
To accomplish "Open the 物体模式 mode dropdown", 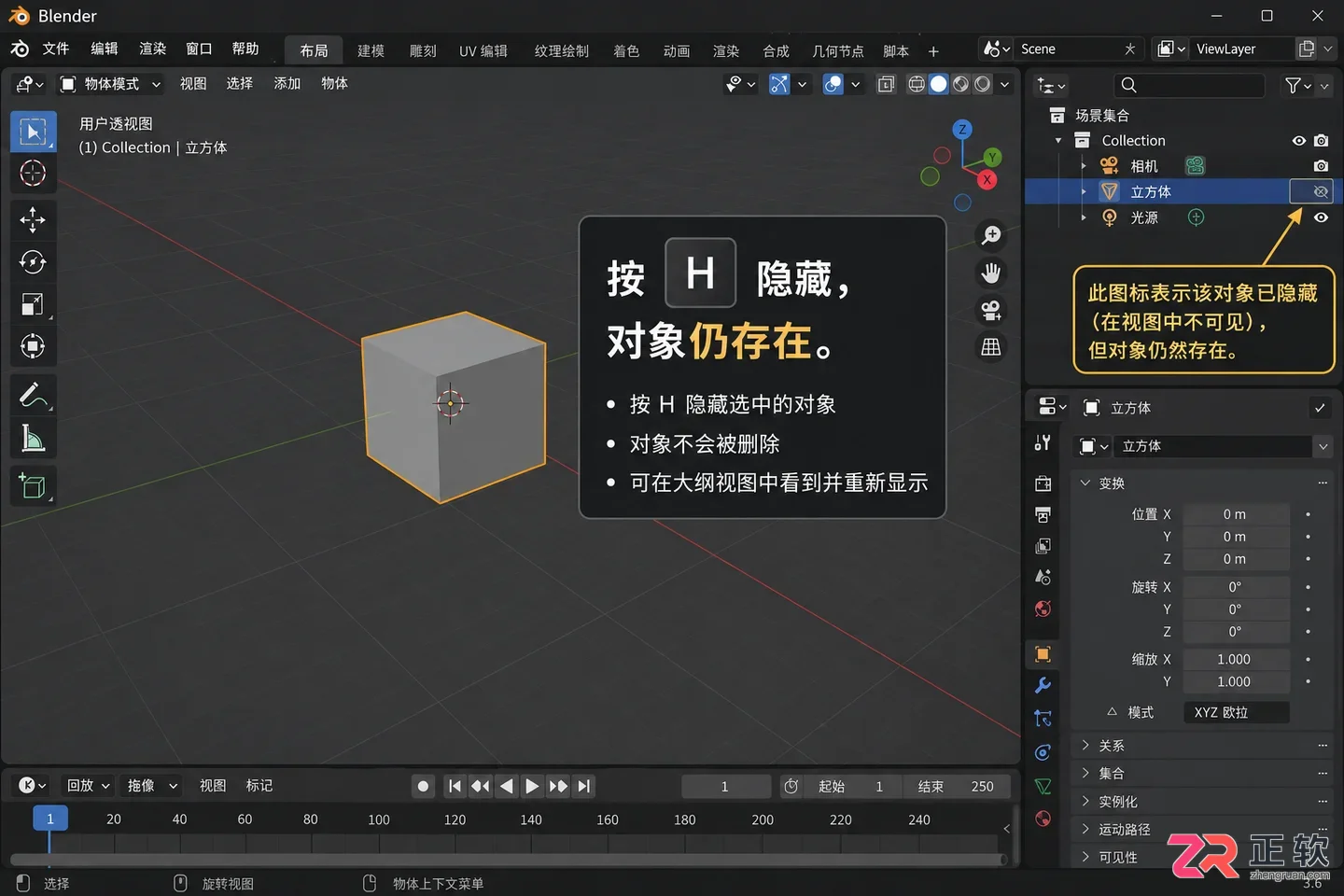I will [x=110, y=84].
